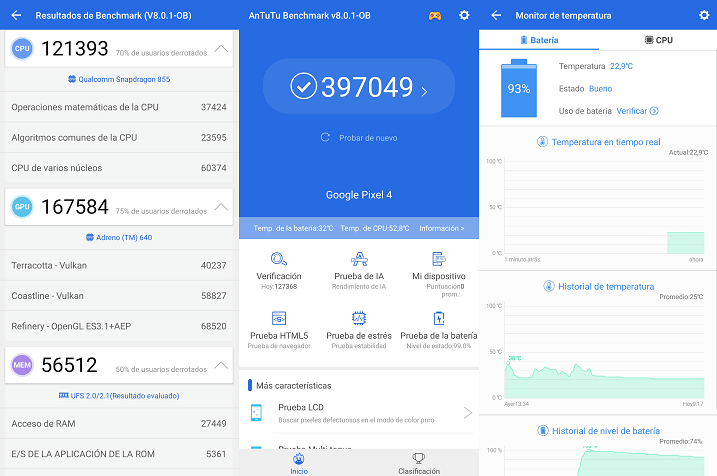Collapse the CPU 121393 score section

[221, 48]
